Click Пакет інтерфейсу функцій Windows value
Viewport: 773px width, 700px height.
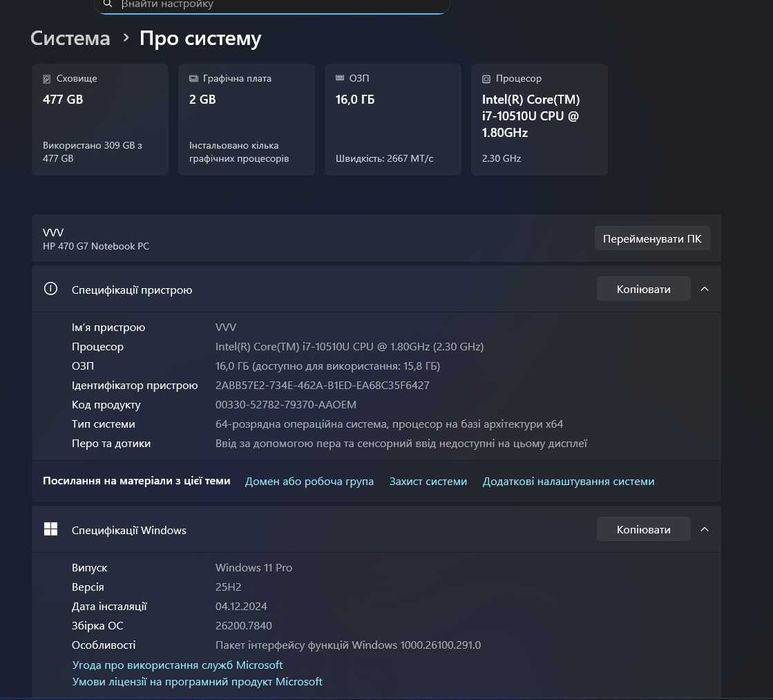point(348,645)
